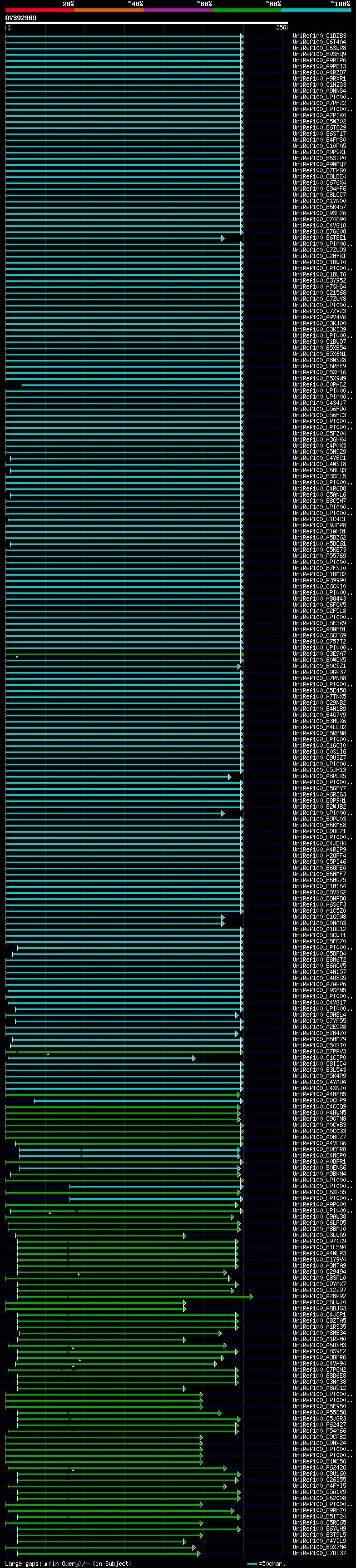Select the UniRef100_B0EMR8 label
356x1568 pixels.
click(319, 1149)
